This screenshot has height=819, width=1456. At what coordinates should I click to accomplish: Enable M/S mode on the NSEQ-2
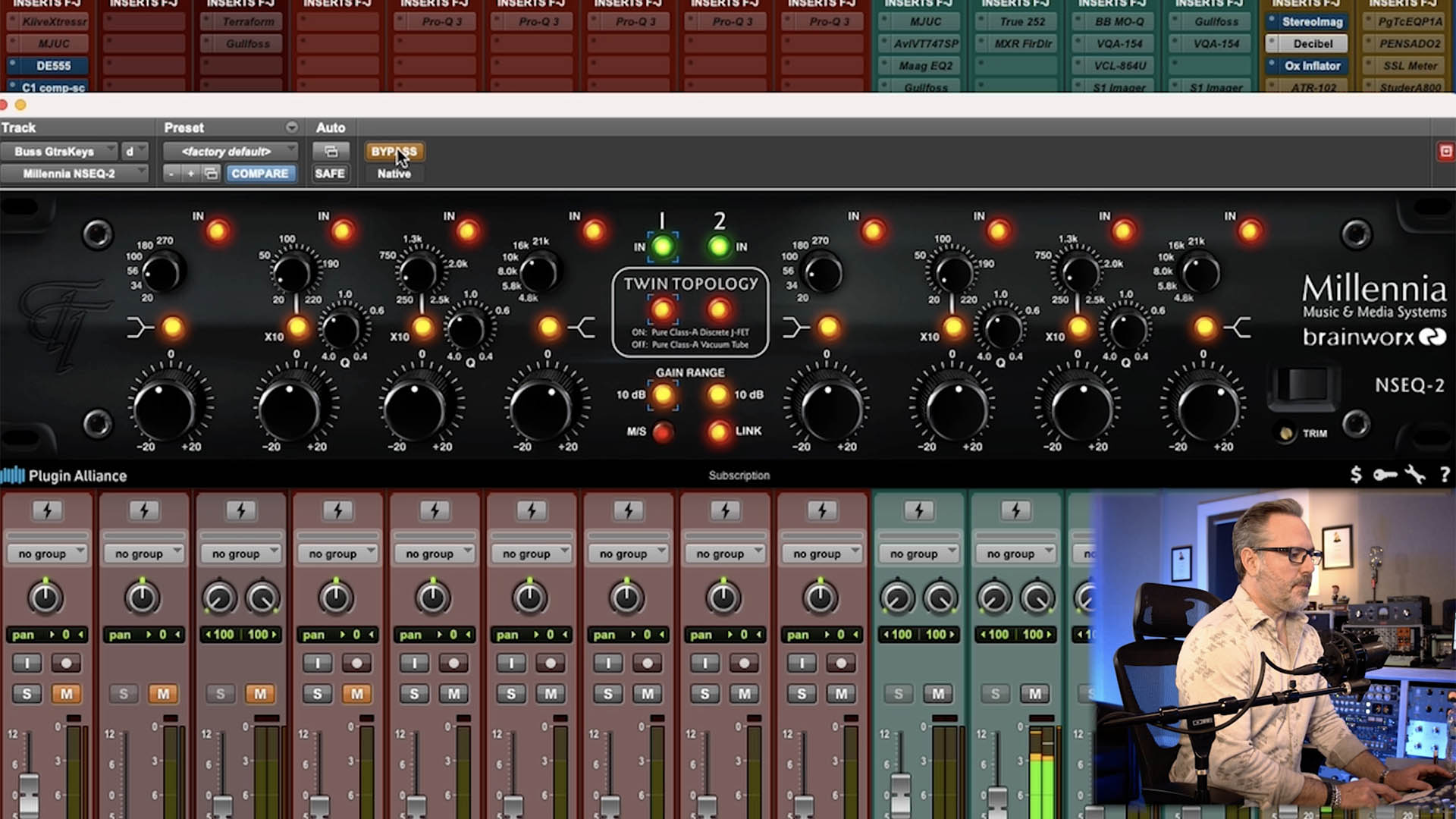click(x=664, y=431)
